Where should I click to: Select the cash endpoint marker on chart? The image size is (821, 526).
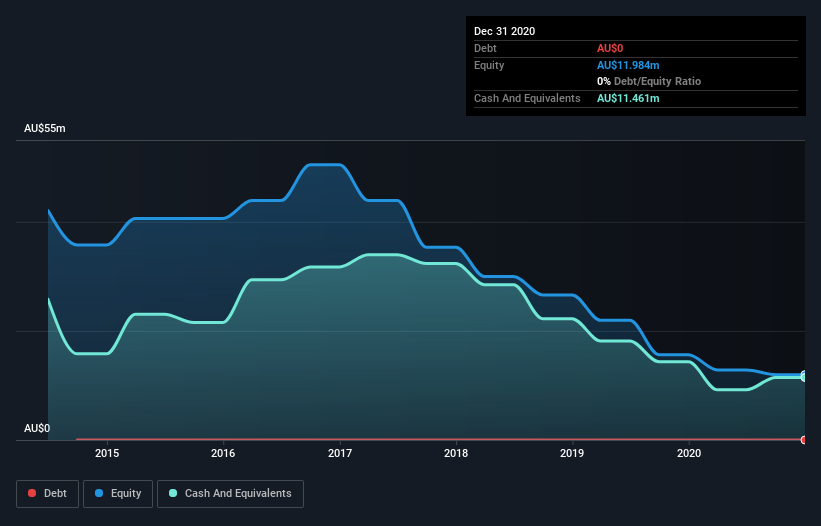(804, 377)
